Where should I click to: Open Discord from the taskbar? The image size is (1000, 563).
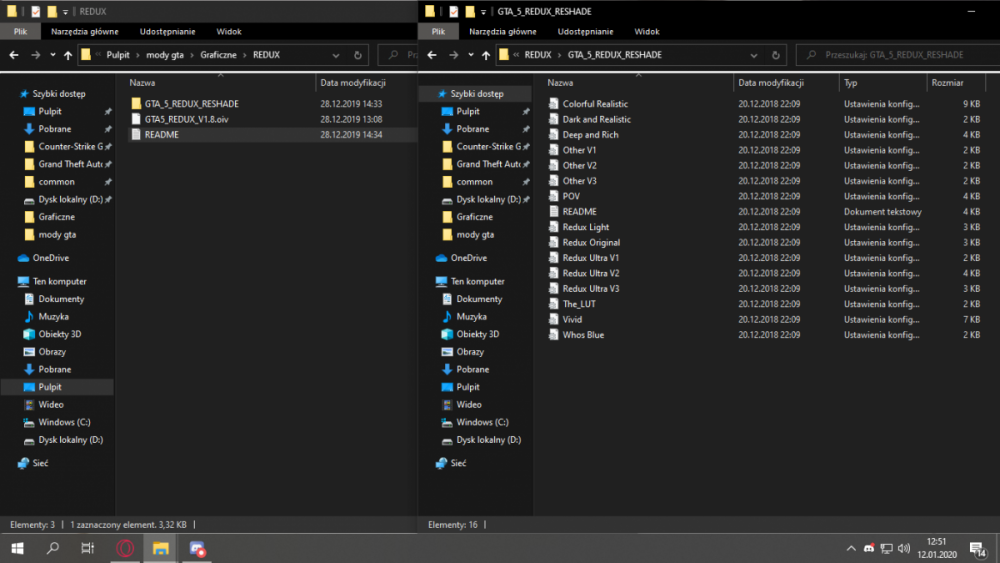pos(197,548)
